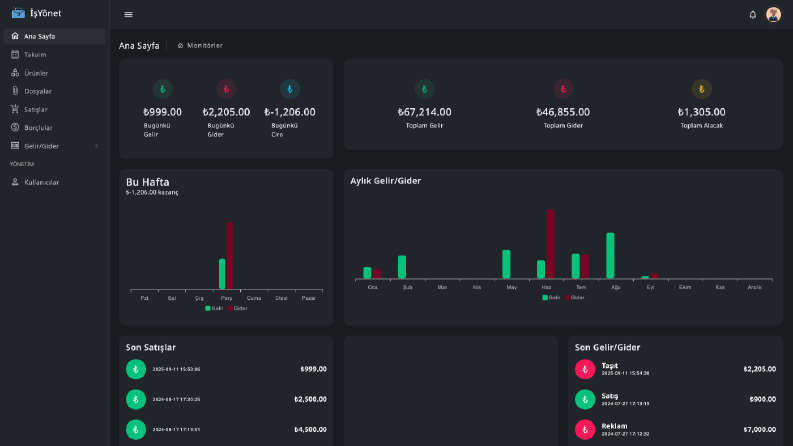Screen dimensions: 793x446
Task: Toggle the sidebar with the hamburger menu icon
Action: 128,15
